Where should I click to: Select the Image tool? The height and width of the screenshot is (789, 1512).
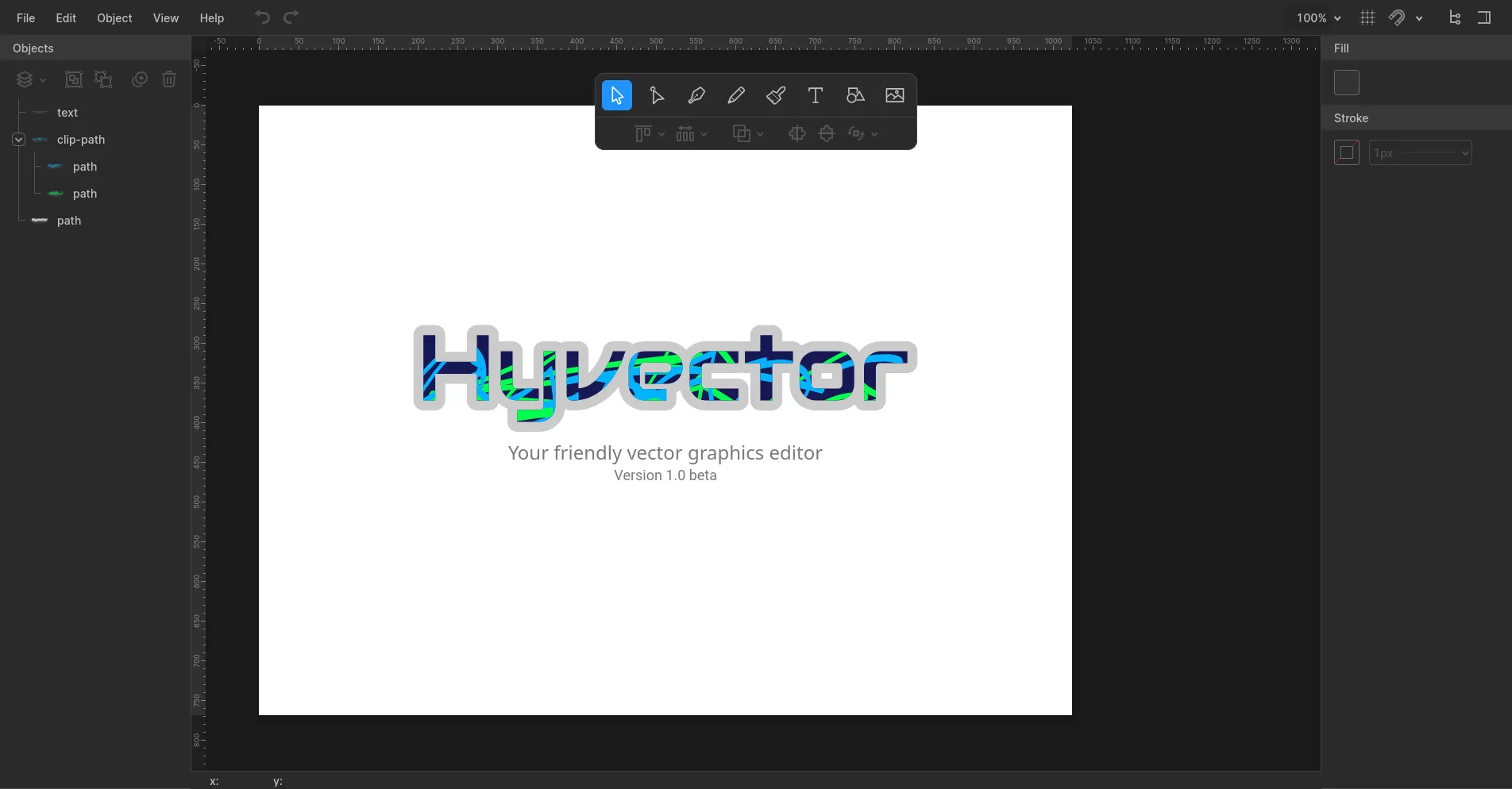point(894,94)
